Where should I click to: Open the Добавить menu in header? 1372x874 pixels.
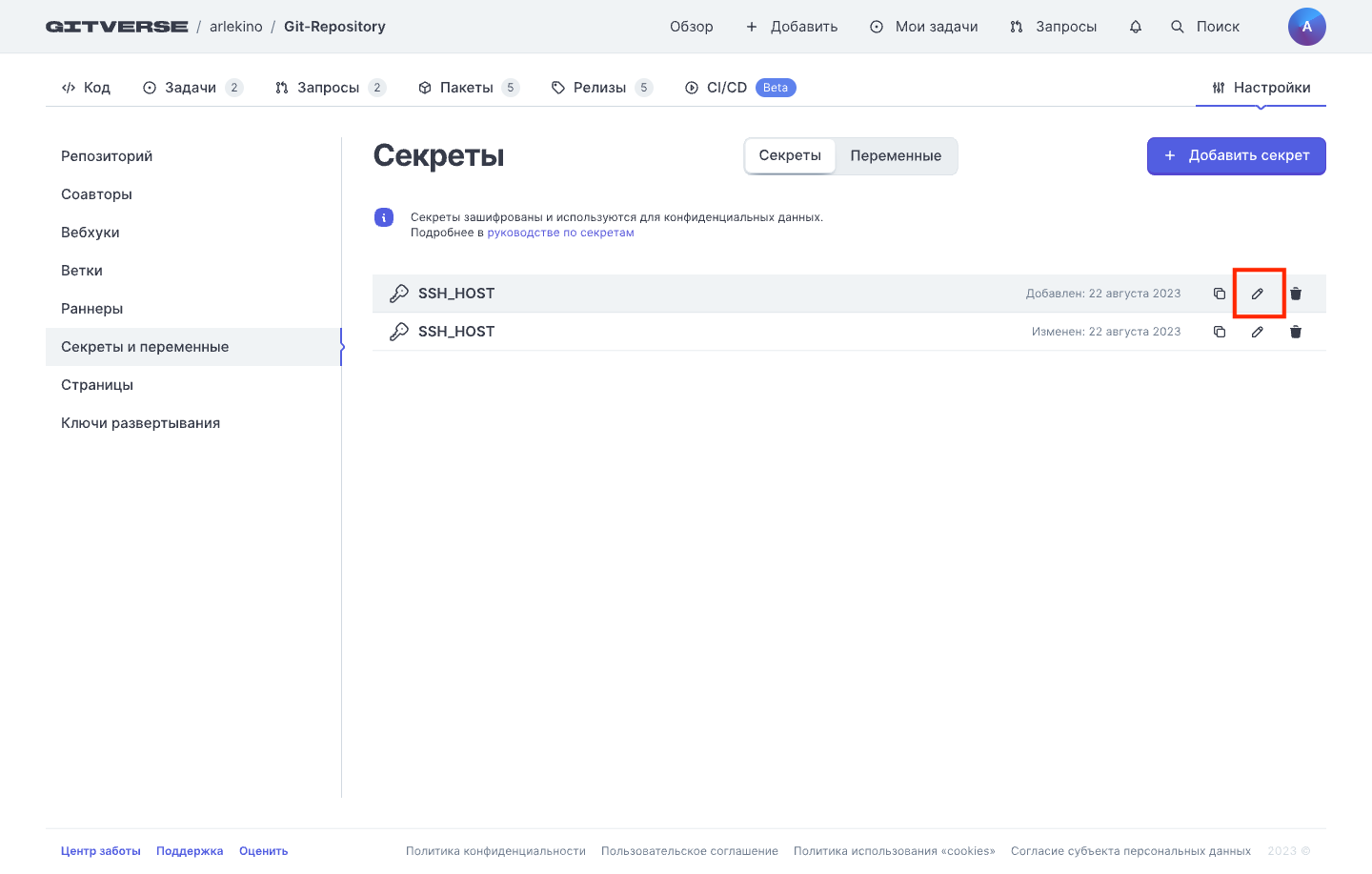click(x=792, y=27)
